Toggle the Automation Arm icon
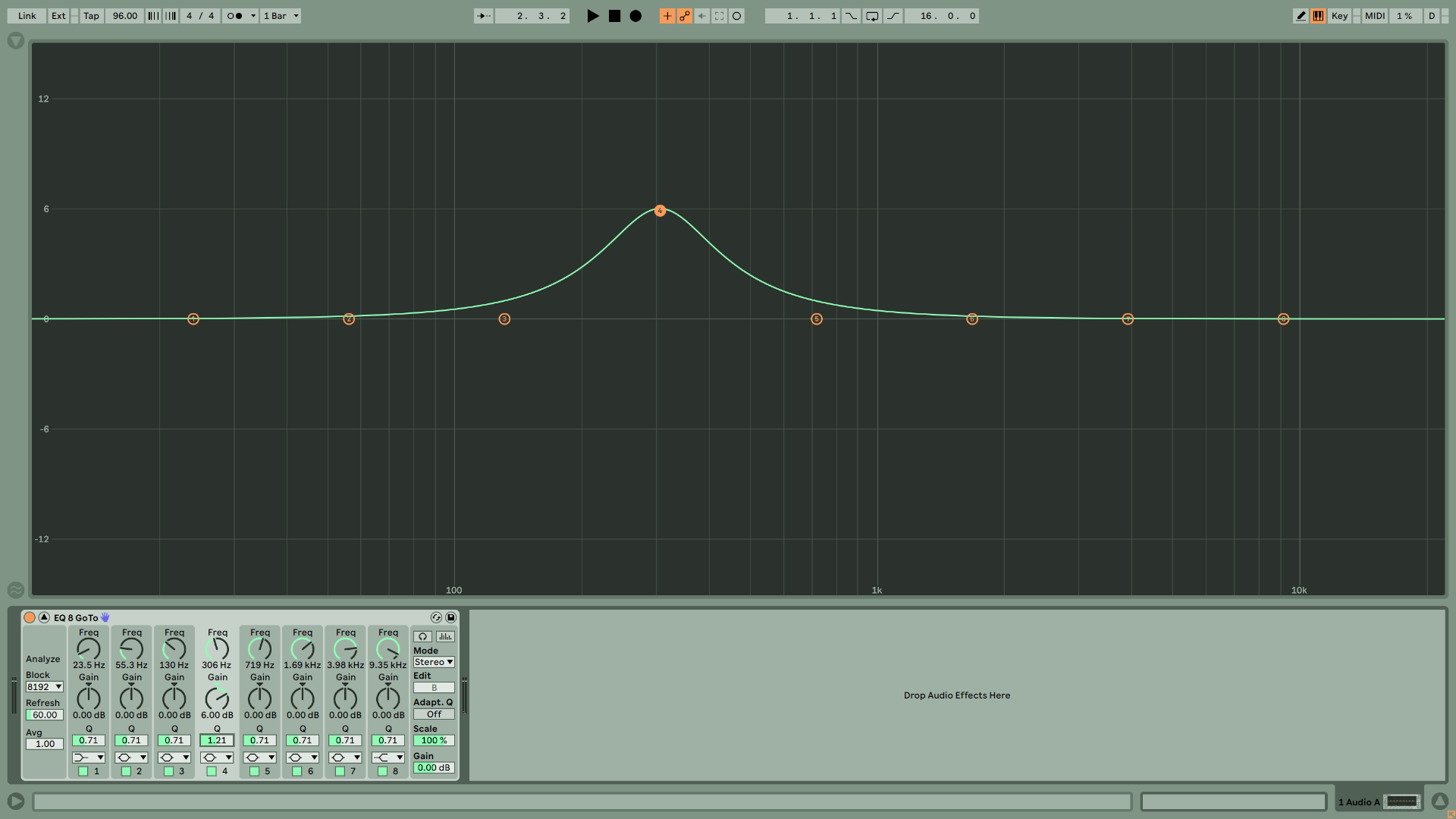Image resolution: width=1456 pixels, height=819 pixels. tap(685, 16)
